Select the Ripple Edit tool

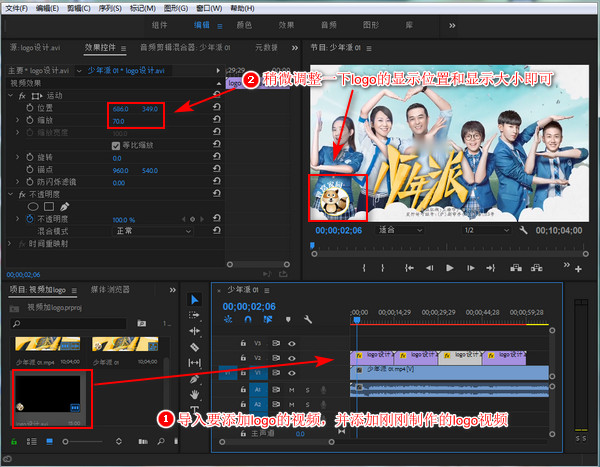click(194, 331)
